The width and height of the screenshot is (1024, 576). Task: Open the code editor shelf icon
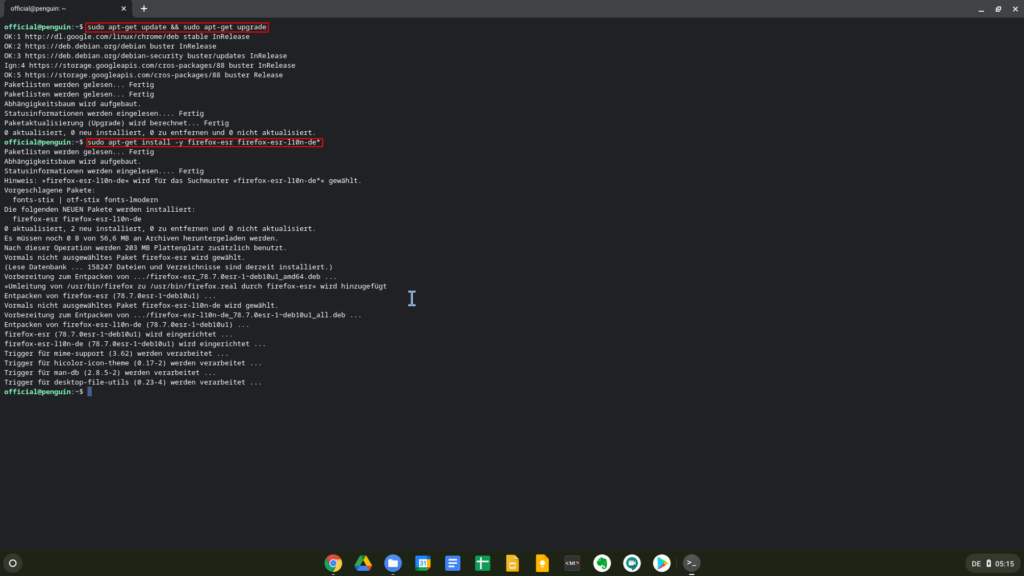pyautogui.click(x=572, y=563)
